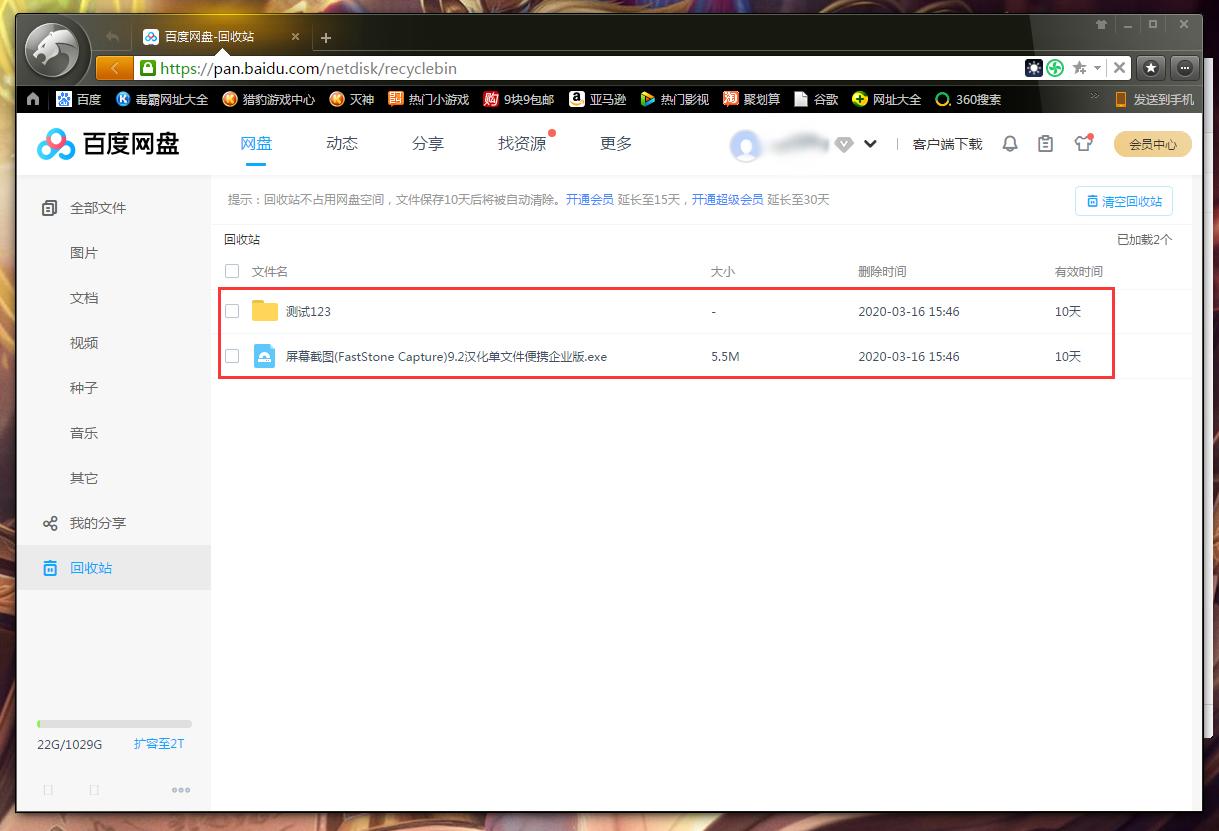Click the storage usage progress bar
This screenshot has height=831, width=1219.
(x=113, y=723)
